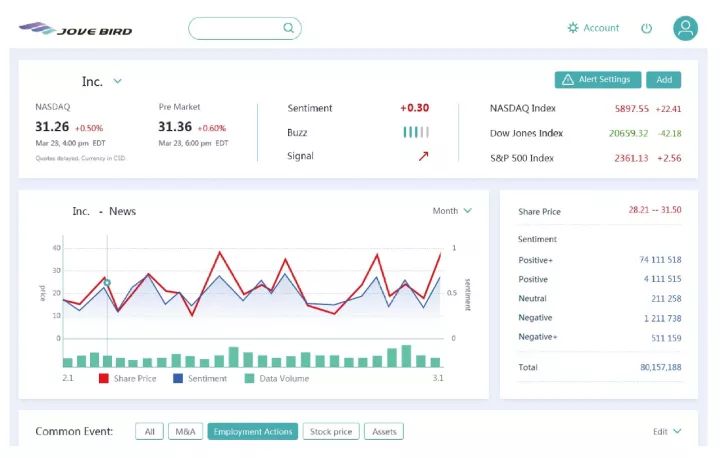Click the Alert Settings button
This screenshot has width=720, height=458.
tap(597, 80)
